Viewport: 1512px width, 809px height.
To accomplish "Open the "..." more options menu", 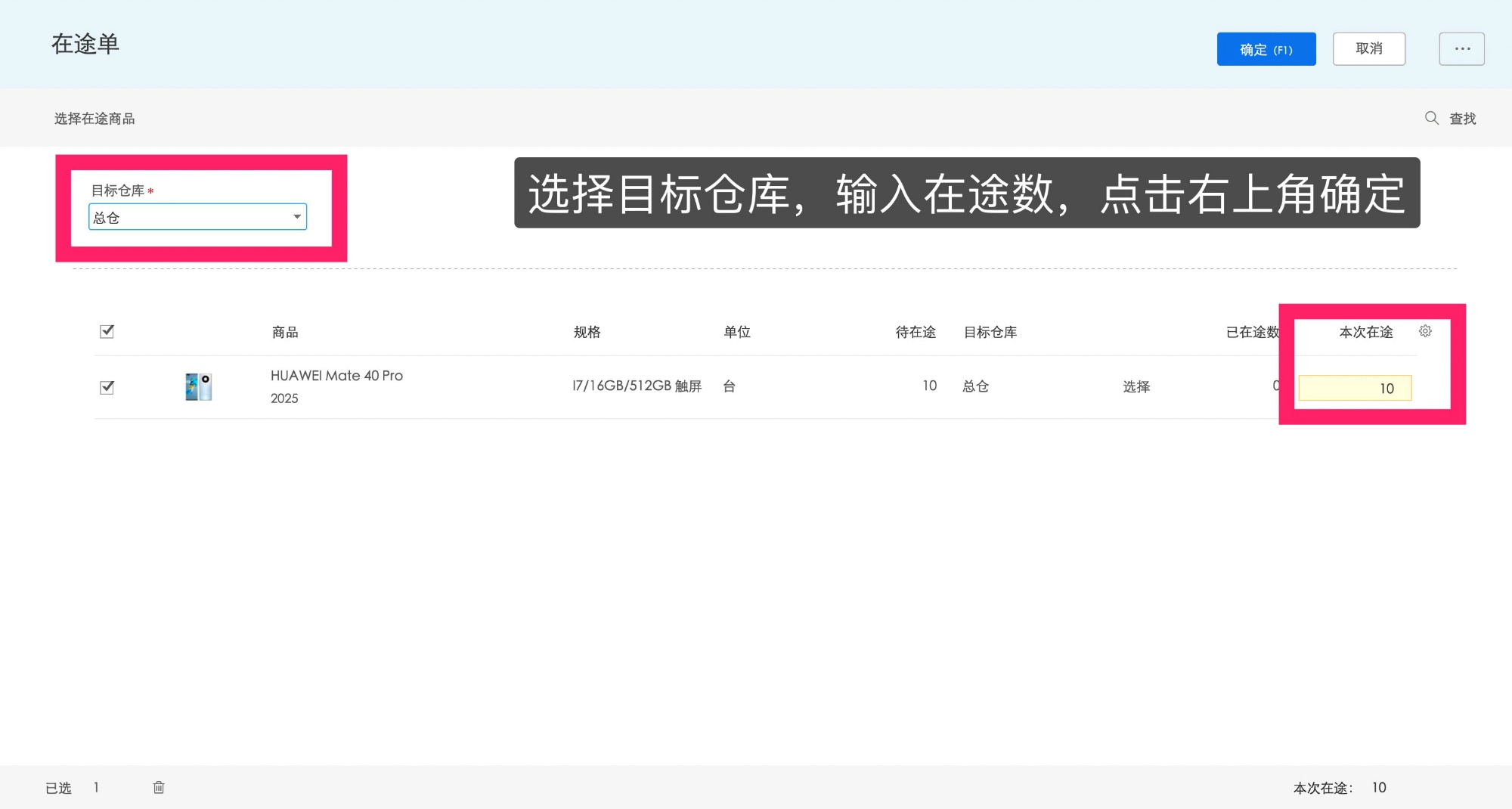I will click(1461, 48).
